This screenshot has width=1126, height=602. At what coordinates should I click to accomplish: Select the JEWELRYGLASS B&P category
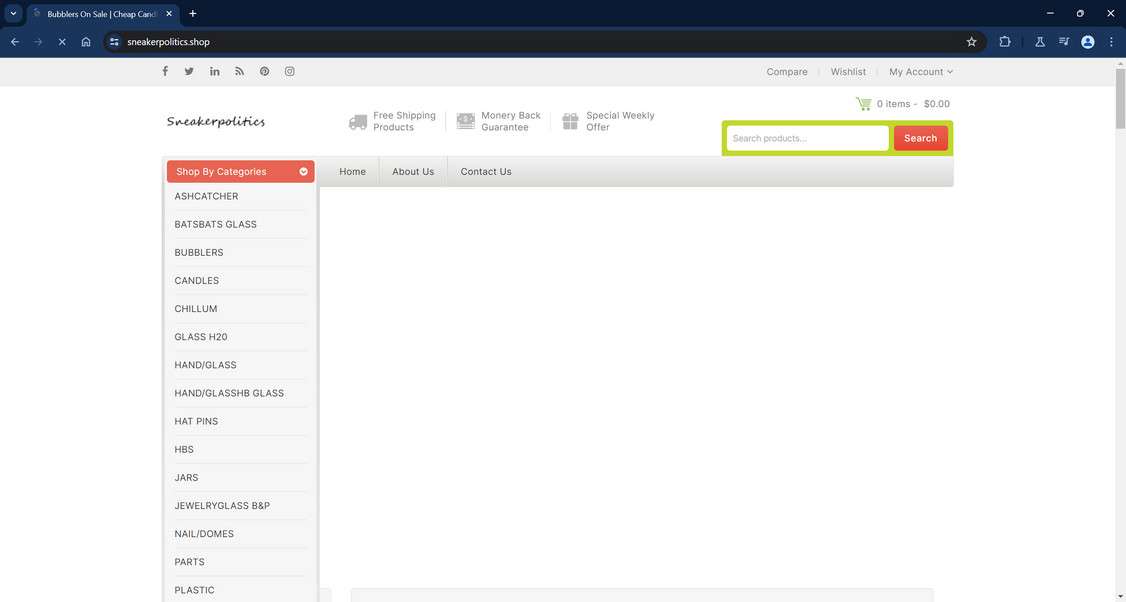(222, 505)
